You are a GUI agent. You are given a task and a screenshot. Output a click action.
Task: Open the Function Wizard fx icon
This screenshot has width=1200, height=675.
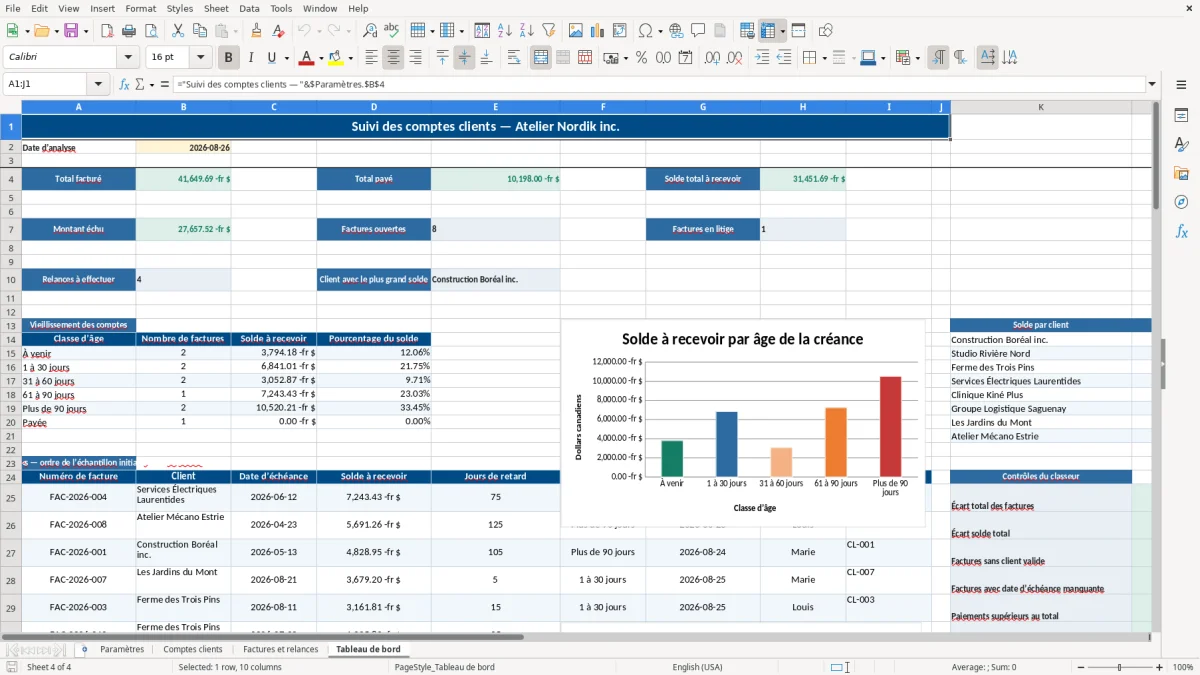(x=124, y=84)
